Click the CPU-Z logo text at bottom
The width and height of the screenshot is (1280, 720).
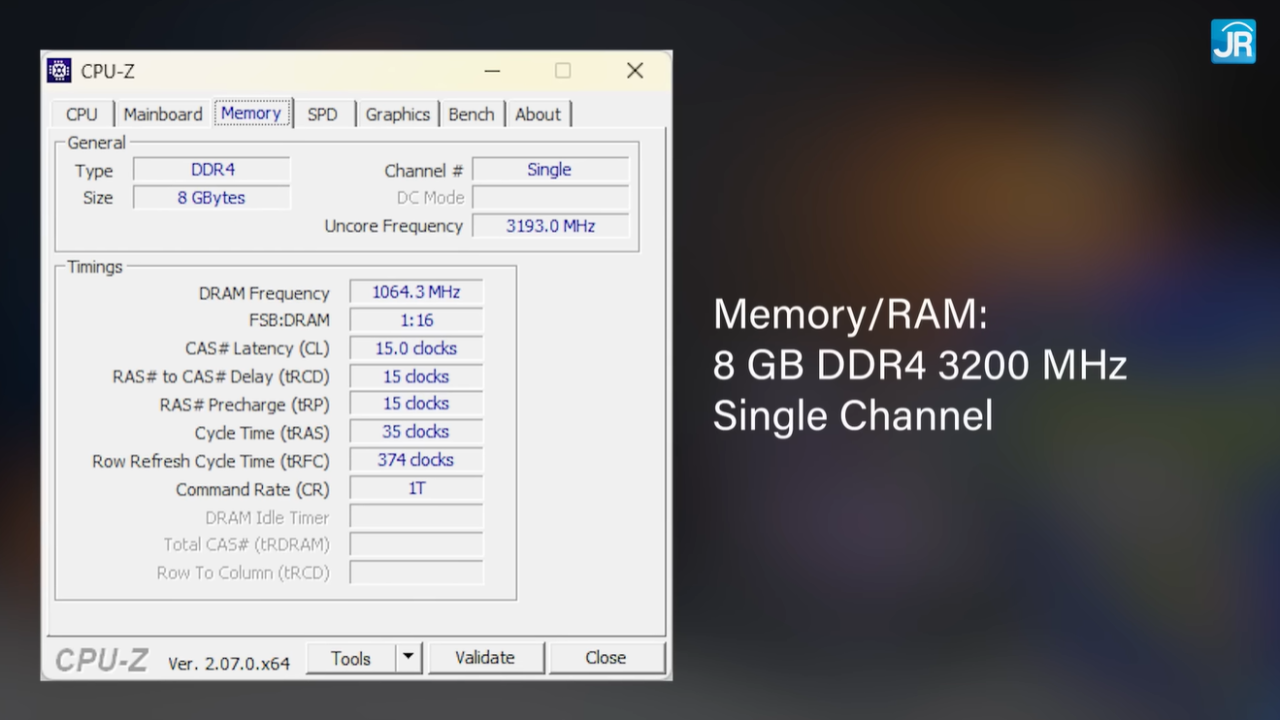pos(101,660)
